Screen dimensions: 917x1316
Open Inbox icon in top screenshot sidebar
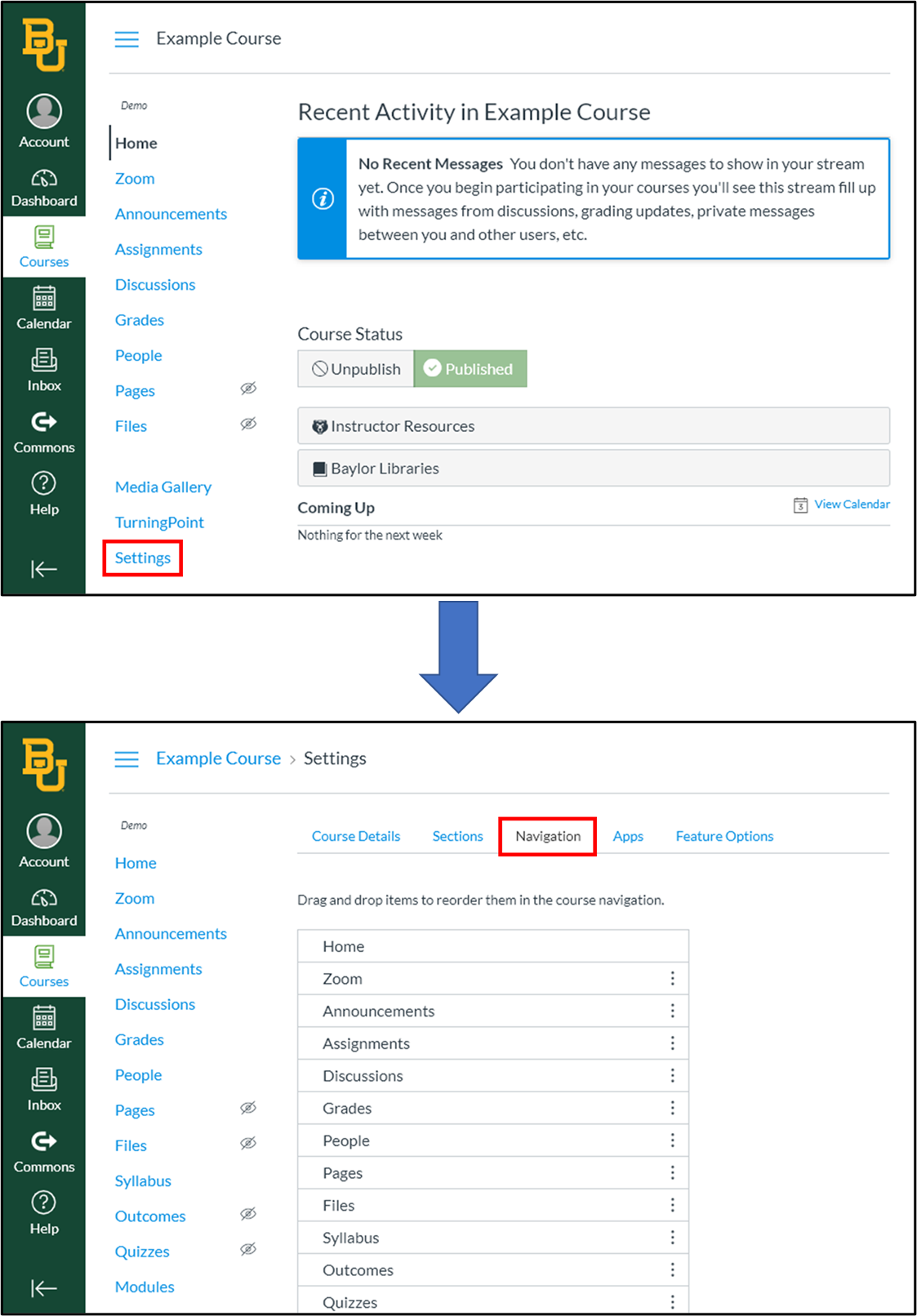click(x=44, y=360)
